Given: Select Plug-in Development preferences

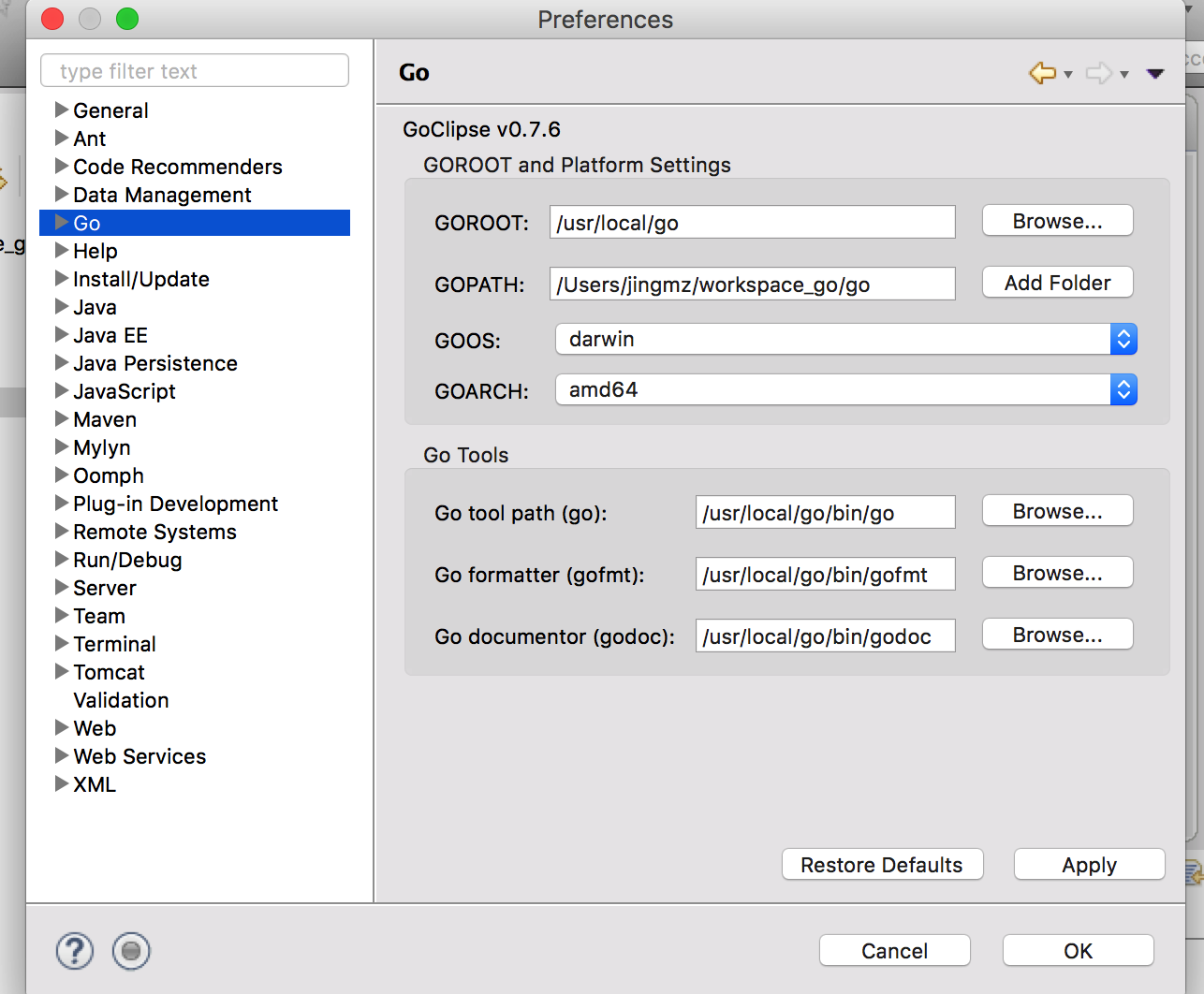Looking at the screenshot, I should [x=176, y=504].
